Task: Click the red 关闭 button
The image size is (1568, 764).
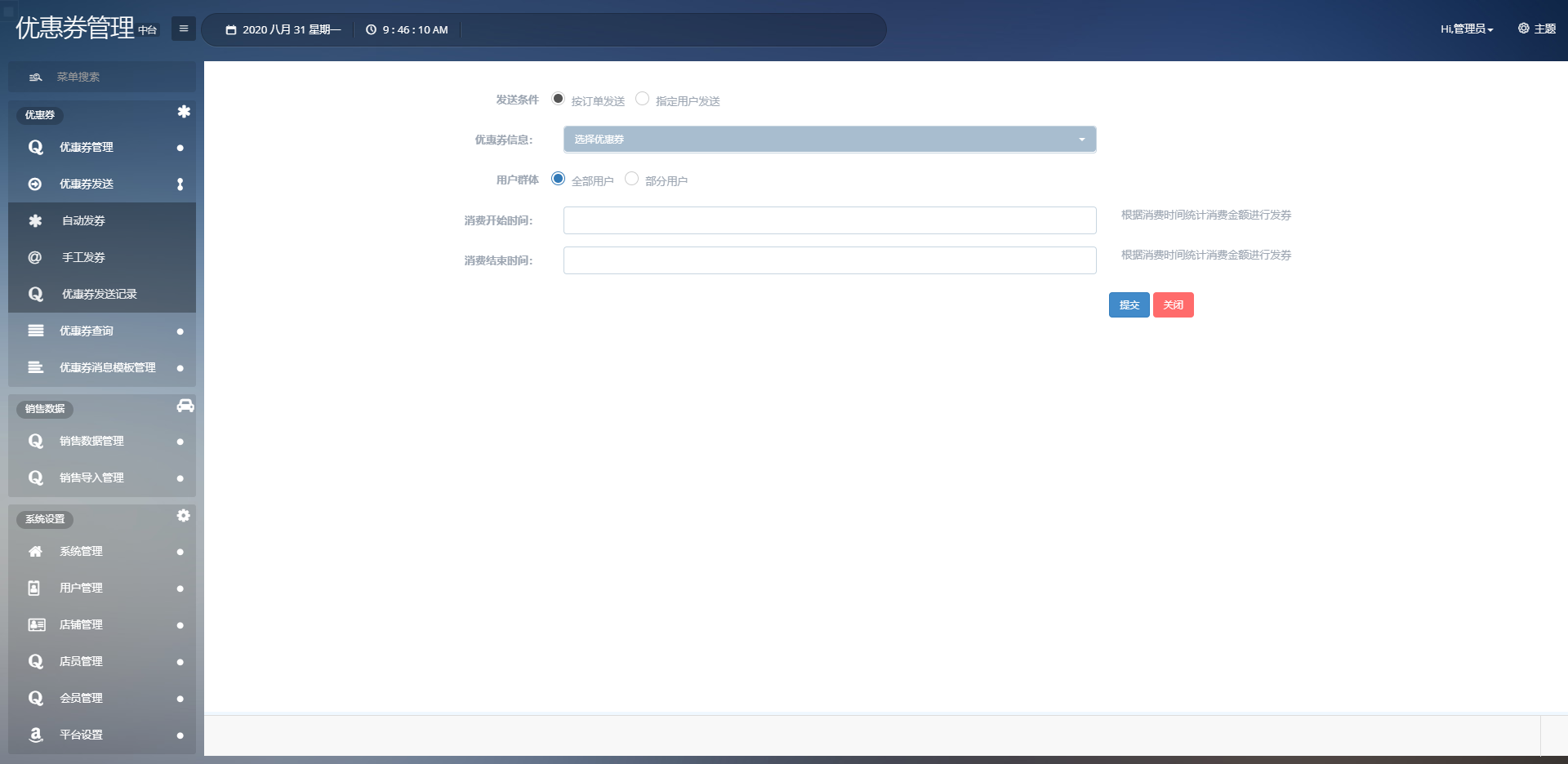Action: point(1173,305)
